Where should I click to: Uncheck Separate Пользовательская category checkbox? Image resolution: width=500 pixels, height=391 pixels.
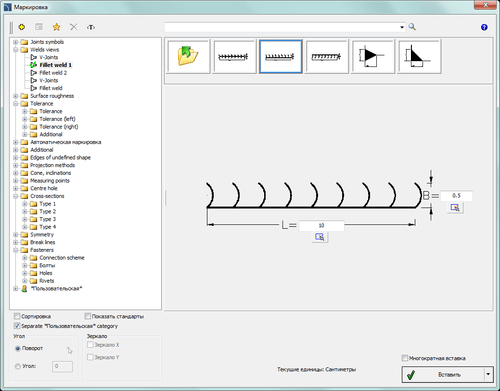tap(17, 326)
